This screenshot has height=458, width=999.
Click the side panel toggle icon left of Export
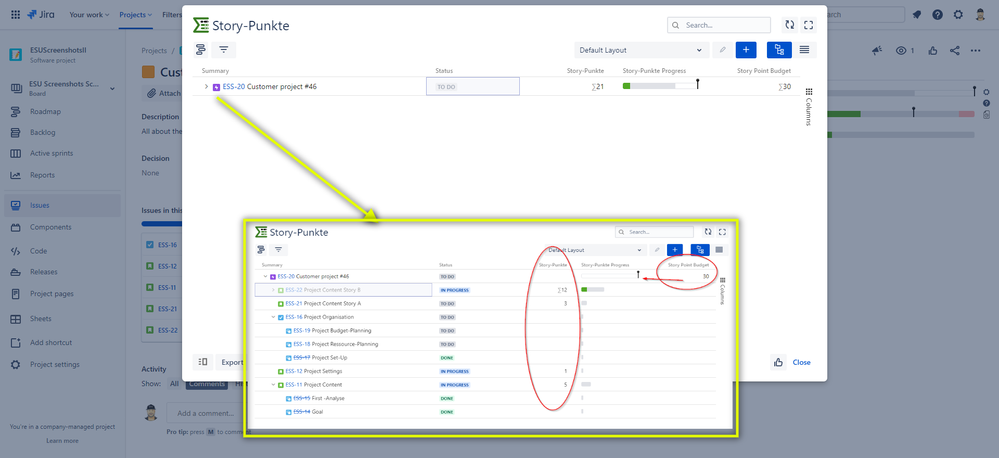click(x=203, y=362)
